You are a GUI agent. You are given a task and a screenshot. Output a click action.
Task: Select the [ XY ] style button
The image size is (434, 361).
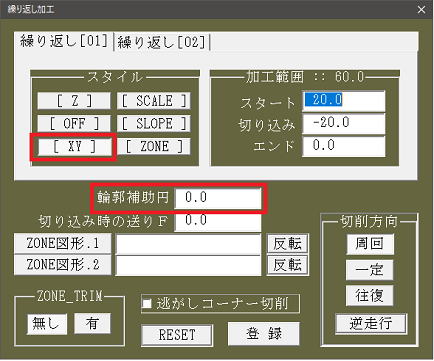point(74,147)
